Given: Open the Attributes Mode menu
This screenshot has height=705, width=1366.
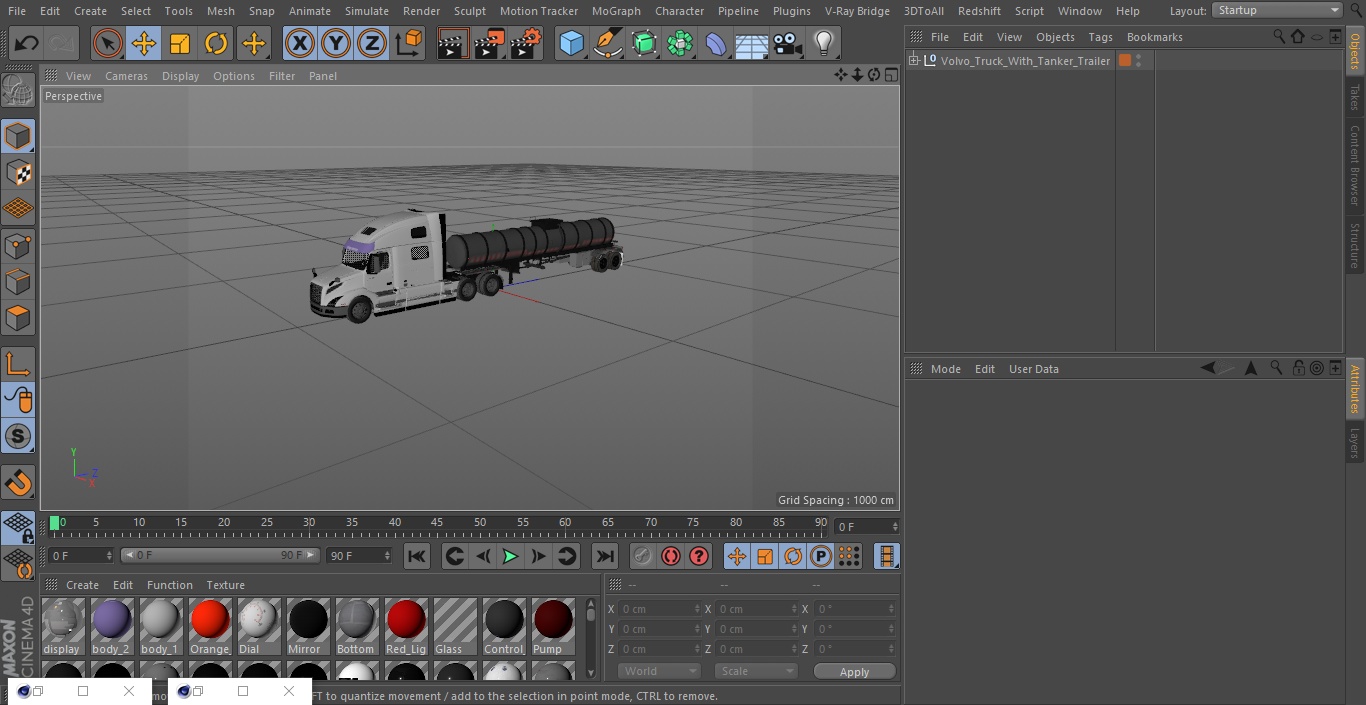Looking at the screenshot, I should 946,369.
